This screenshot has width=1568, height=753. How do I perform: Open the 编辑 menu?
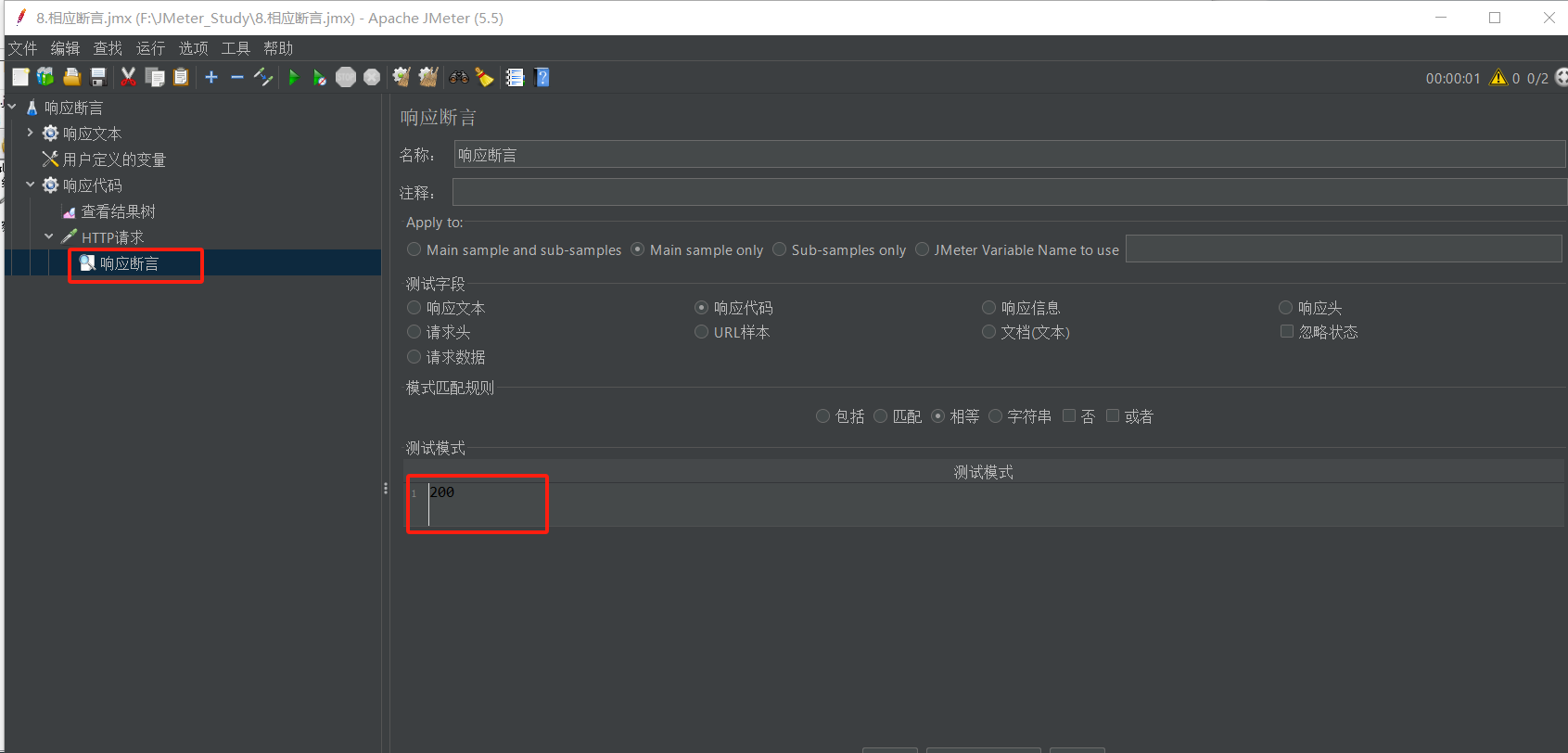[x=65, y=48]
